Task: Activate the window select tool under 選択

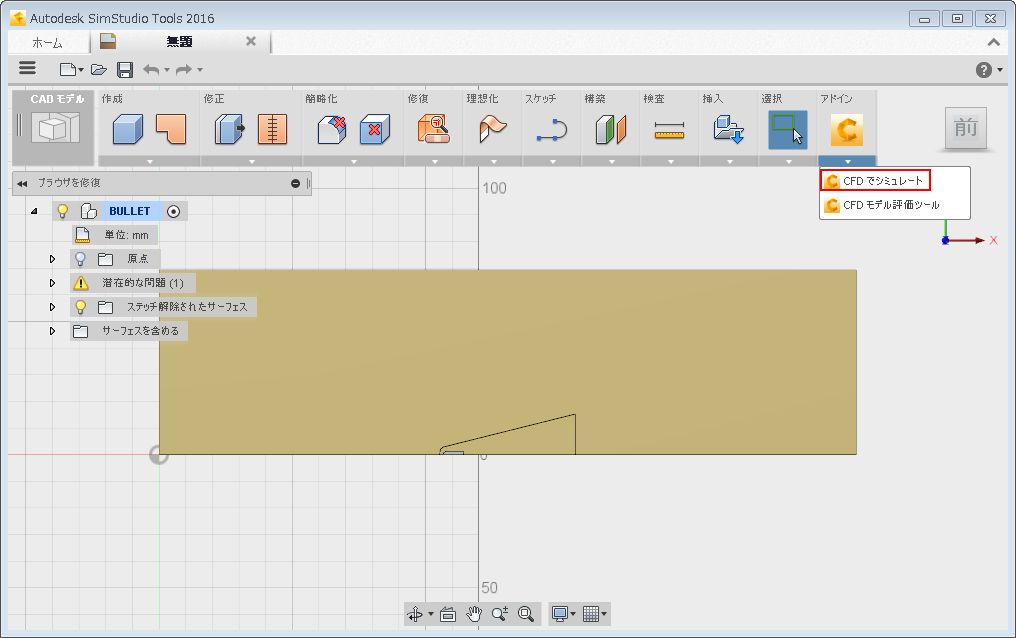Action: [x=788, y=129]
